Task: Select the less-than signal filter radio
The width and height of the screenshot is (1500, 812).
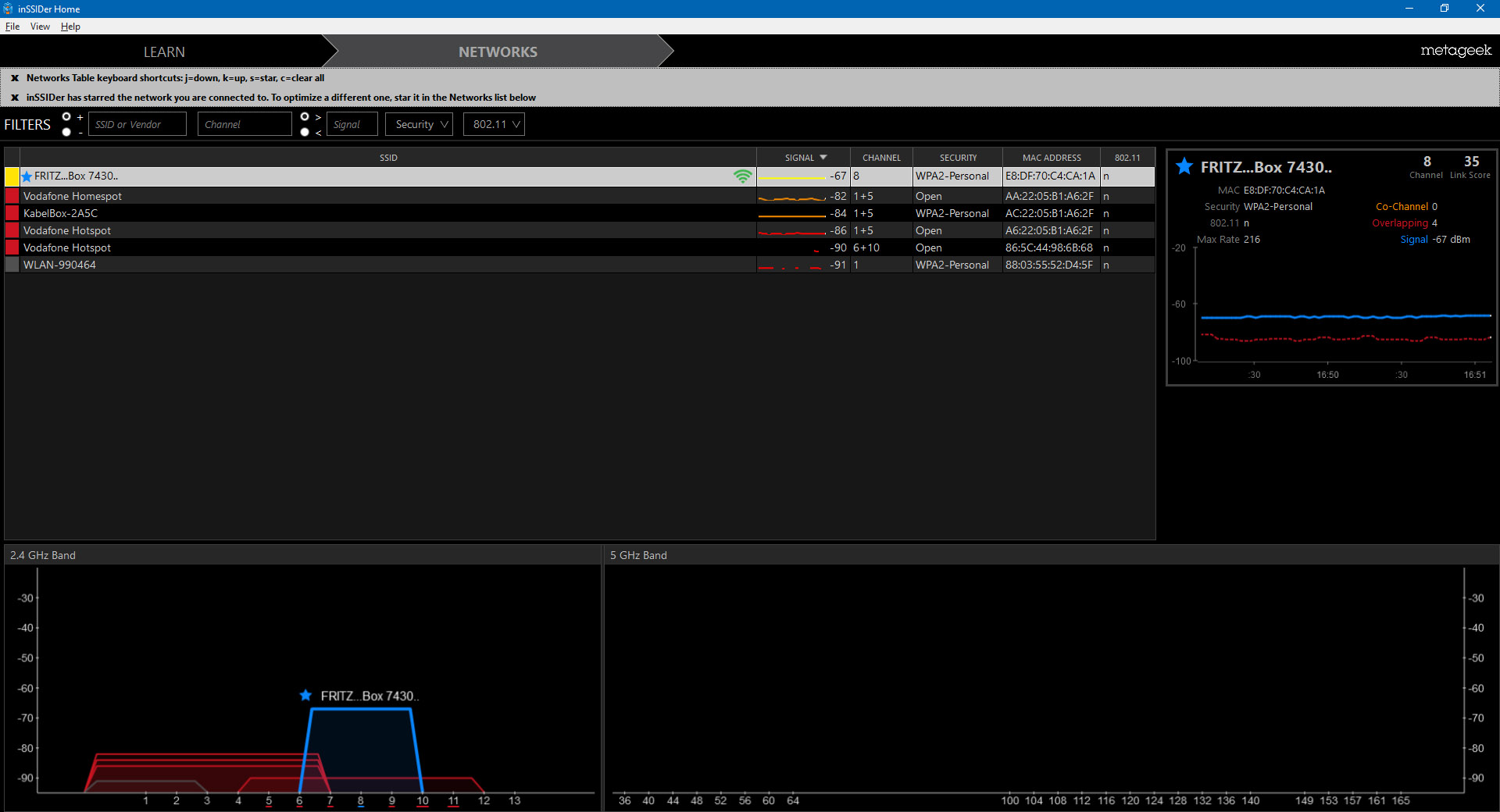Action: pyautogui.click(x=305, y=132)
